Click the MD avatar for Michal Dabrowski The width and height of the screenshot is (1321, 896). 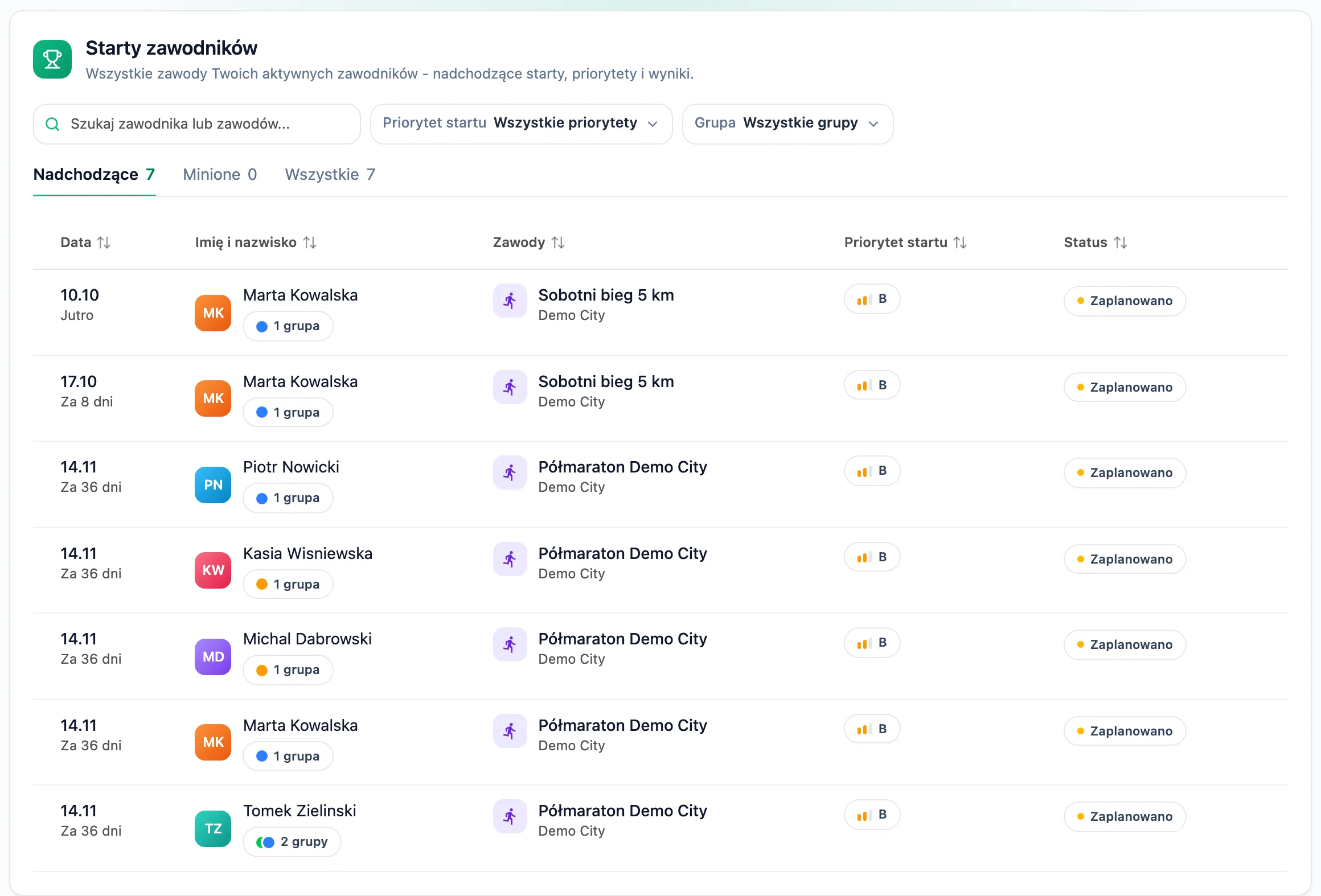click(x=213, y=656)
